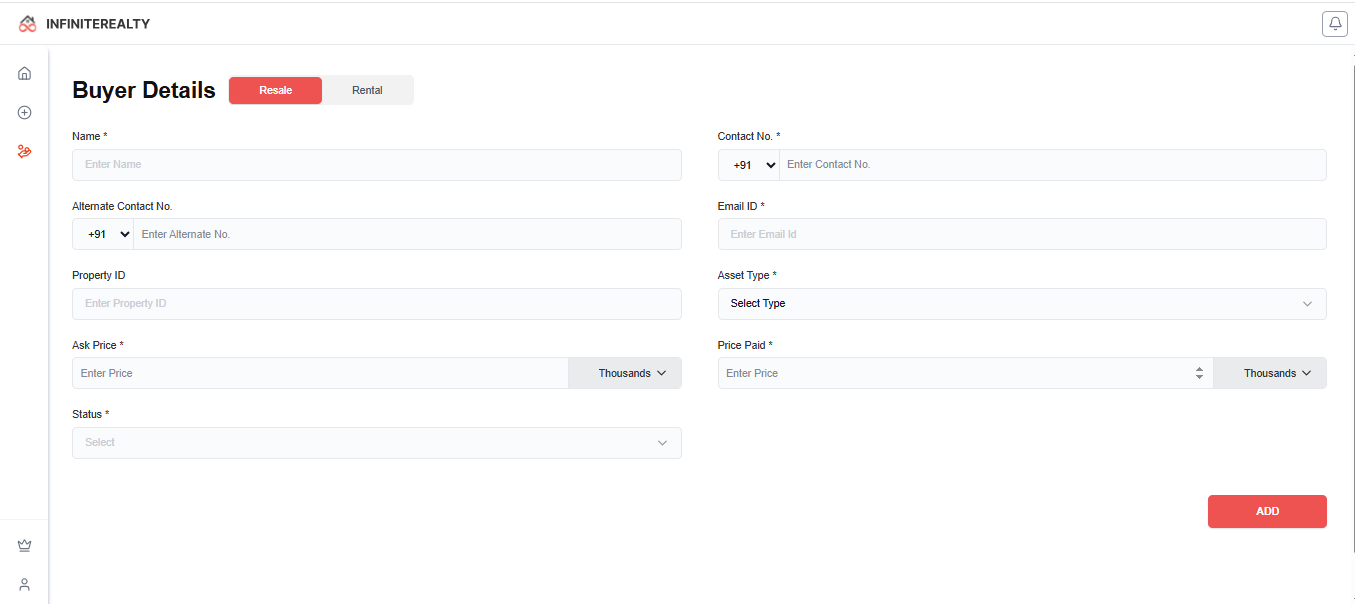Focus the Enter Name input field
The height and width of the screenshot is (604, 1355).
pyautogui.click(x=377, y=165)
